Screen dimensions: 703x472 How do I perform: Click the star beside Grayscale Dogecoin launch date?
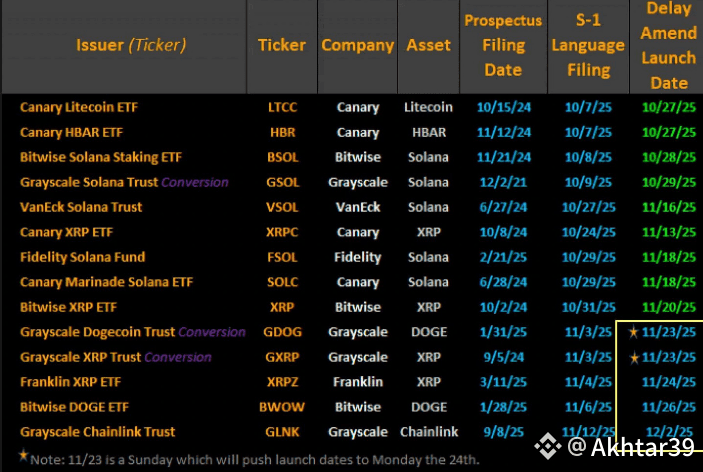coord(634,332)
